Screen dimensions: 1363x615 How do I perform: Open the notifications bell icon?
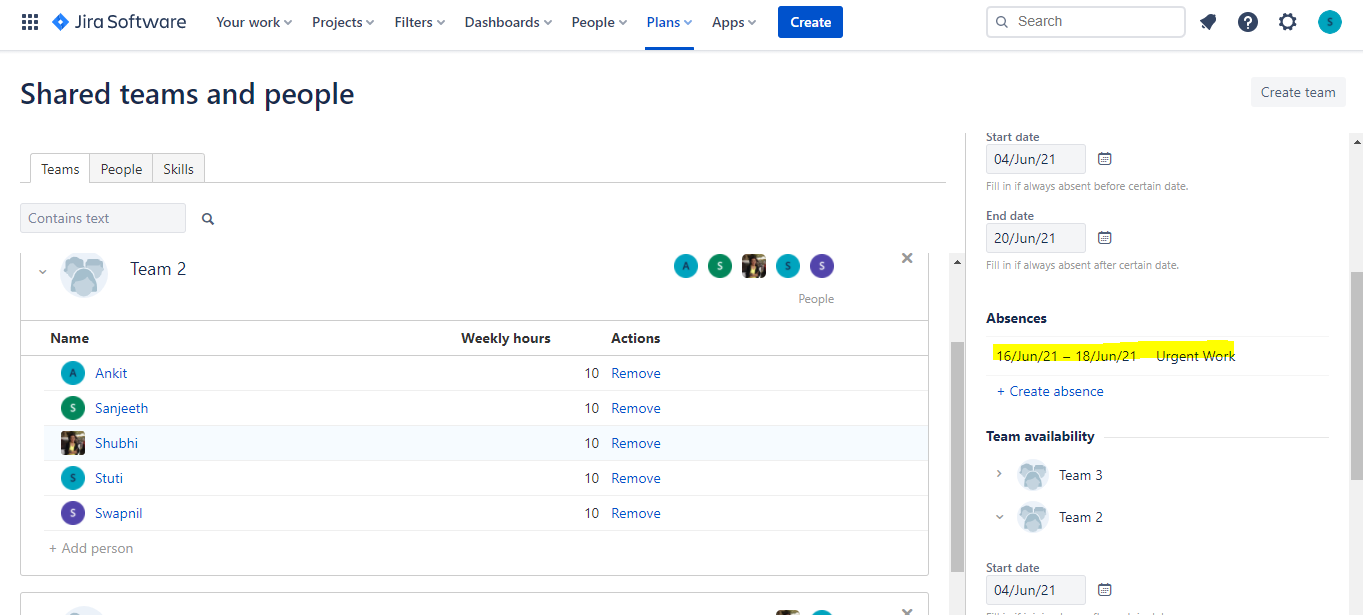tap(1208, 22)
